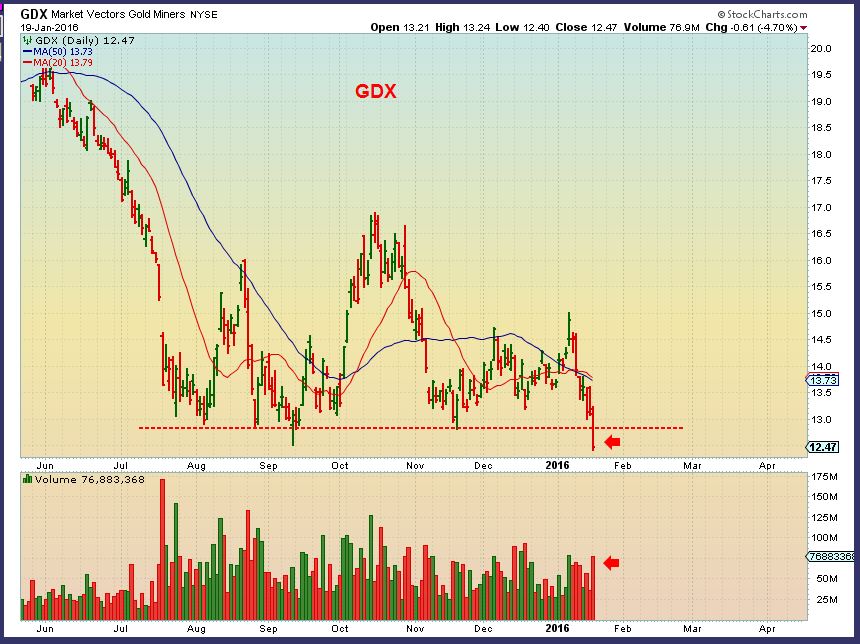Image resolution: width=860 pixels, height=644 pixels.
Task: Click the blue MA(50) legend line marker
Action: click(x=27, y=52)
